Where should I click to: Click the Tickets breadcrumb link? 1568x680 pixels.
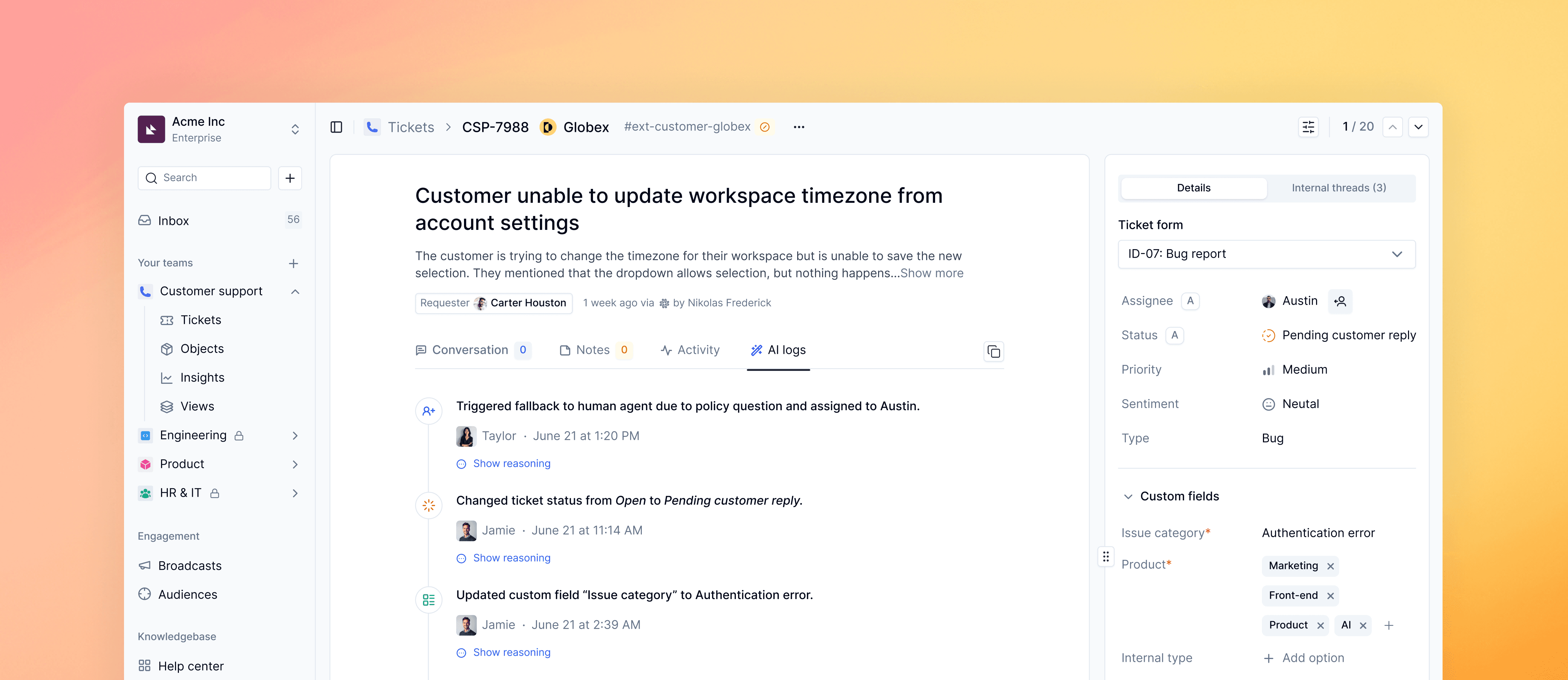pos(411,127)
